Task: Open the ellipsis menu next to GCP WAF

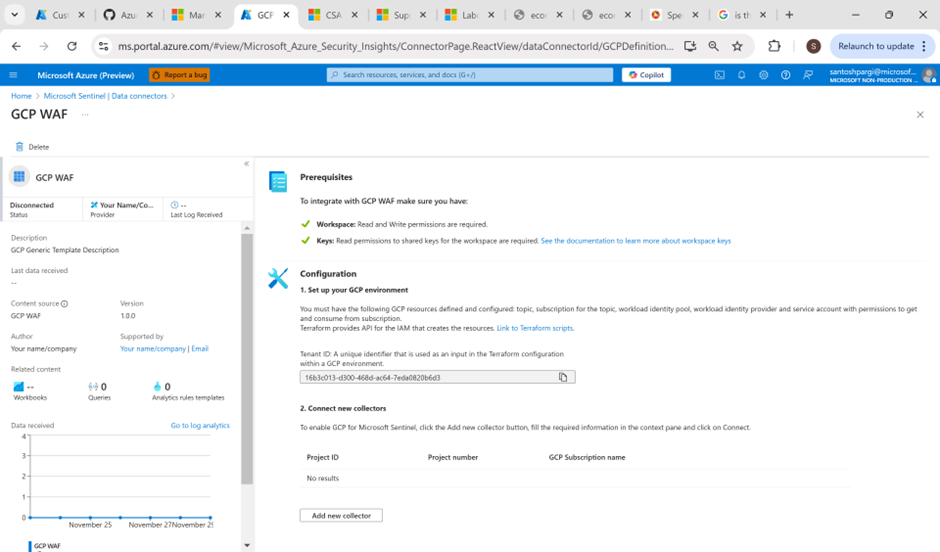Action: tap(85, 114)
